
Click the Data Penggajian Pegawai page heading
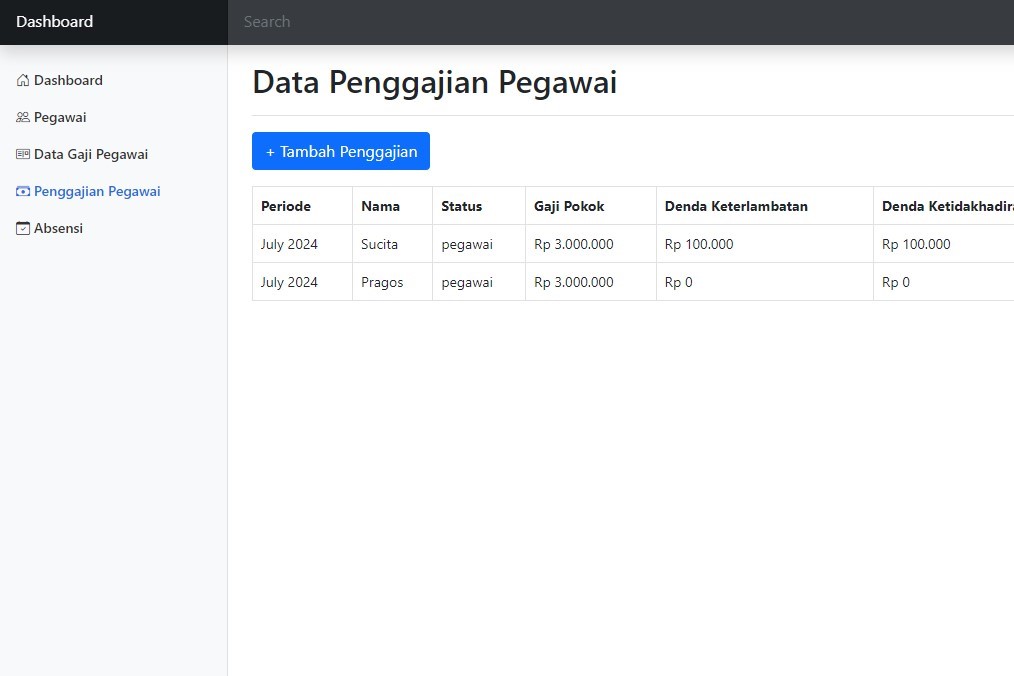434,82
